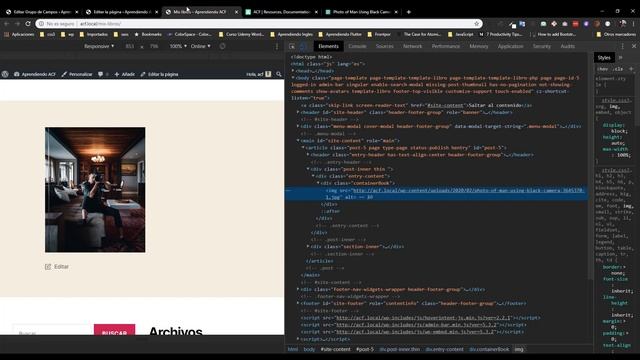Click the admin bar search magnifier
640x360 pixels.
click(279, 74)
